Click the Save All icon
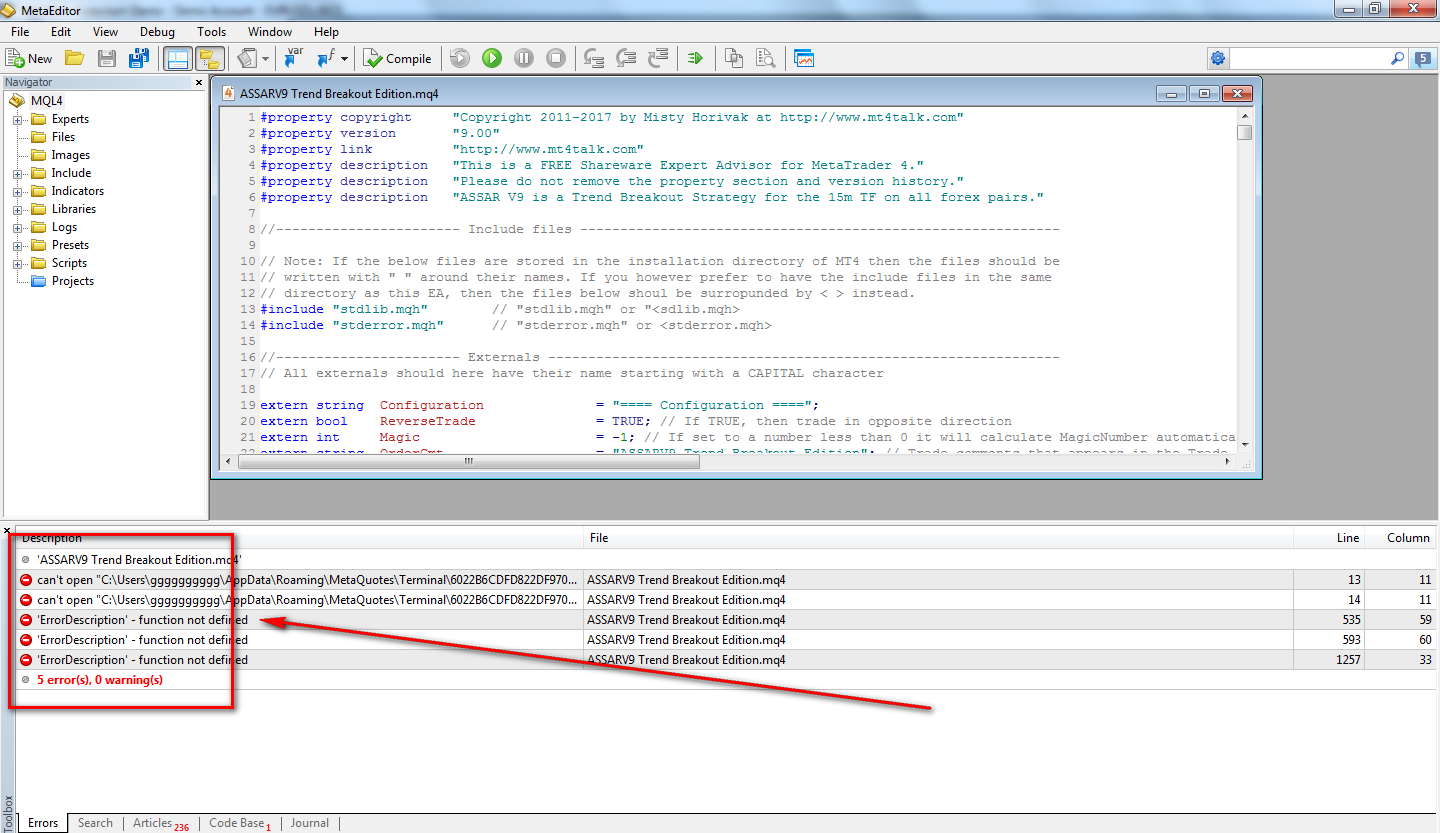Image resolution: width=1440 pixels, height=833 pixels. (138, 58)
